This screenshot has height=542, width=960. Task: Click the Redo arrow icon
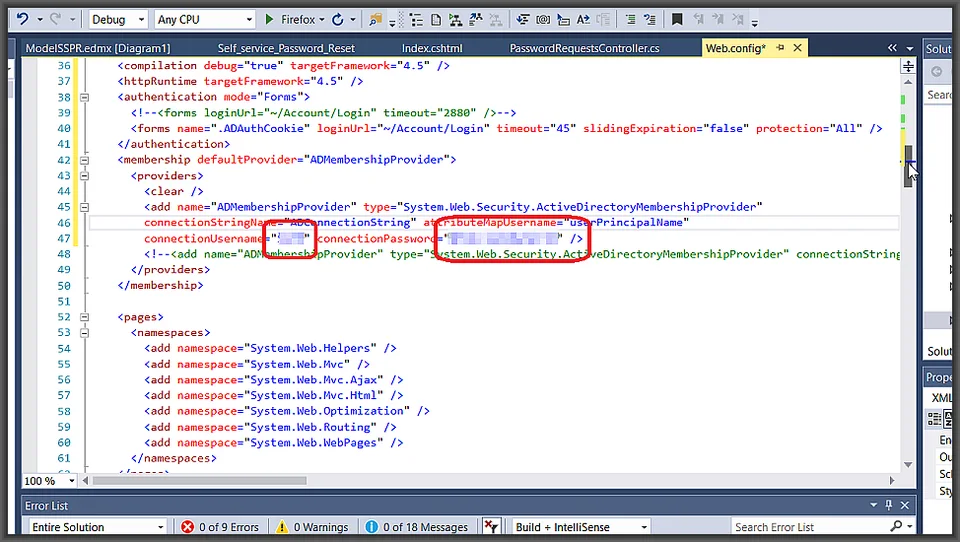click(x=56, y=19)
